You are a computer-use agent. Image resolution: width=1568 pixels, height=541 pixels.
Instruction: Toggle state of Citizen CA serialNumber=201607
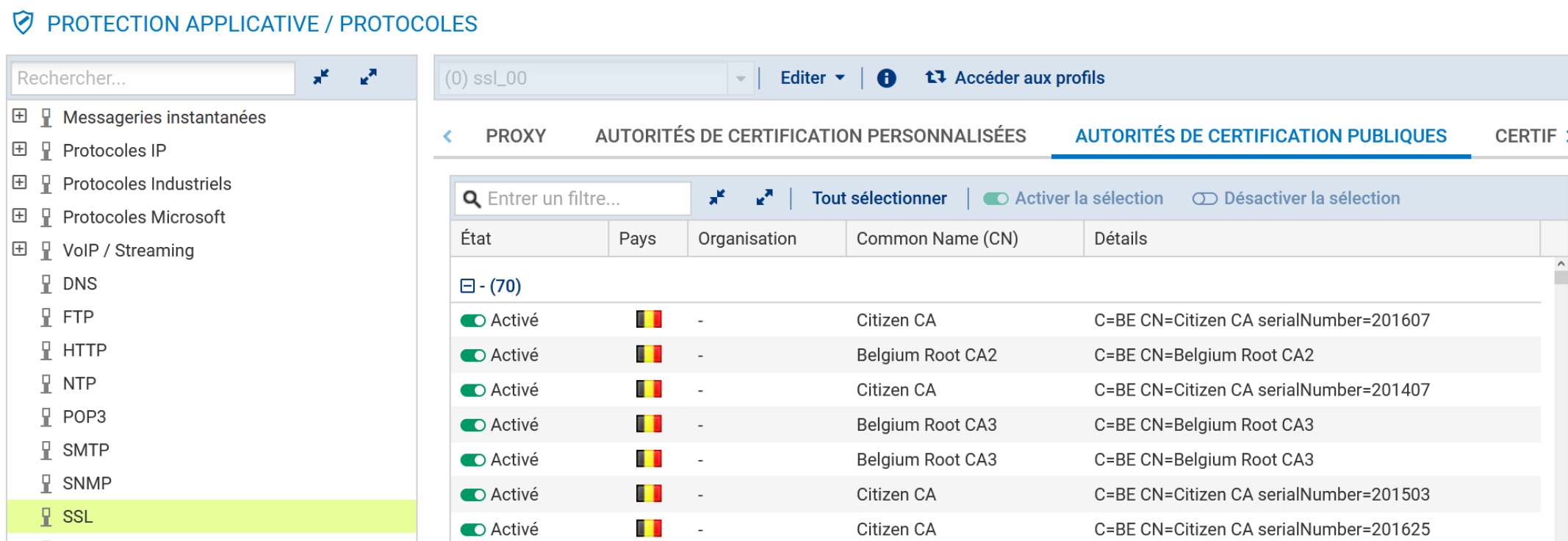[x=473, y=320]
